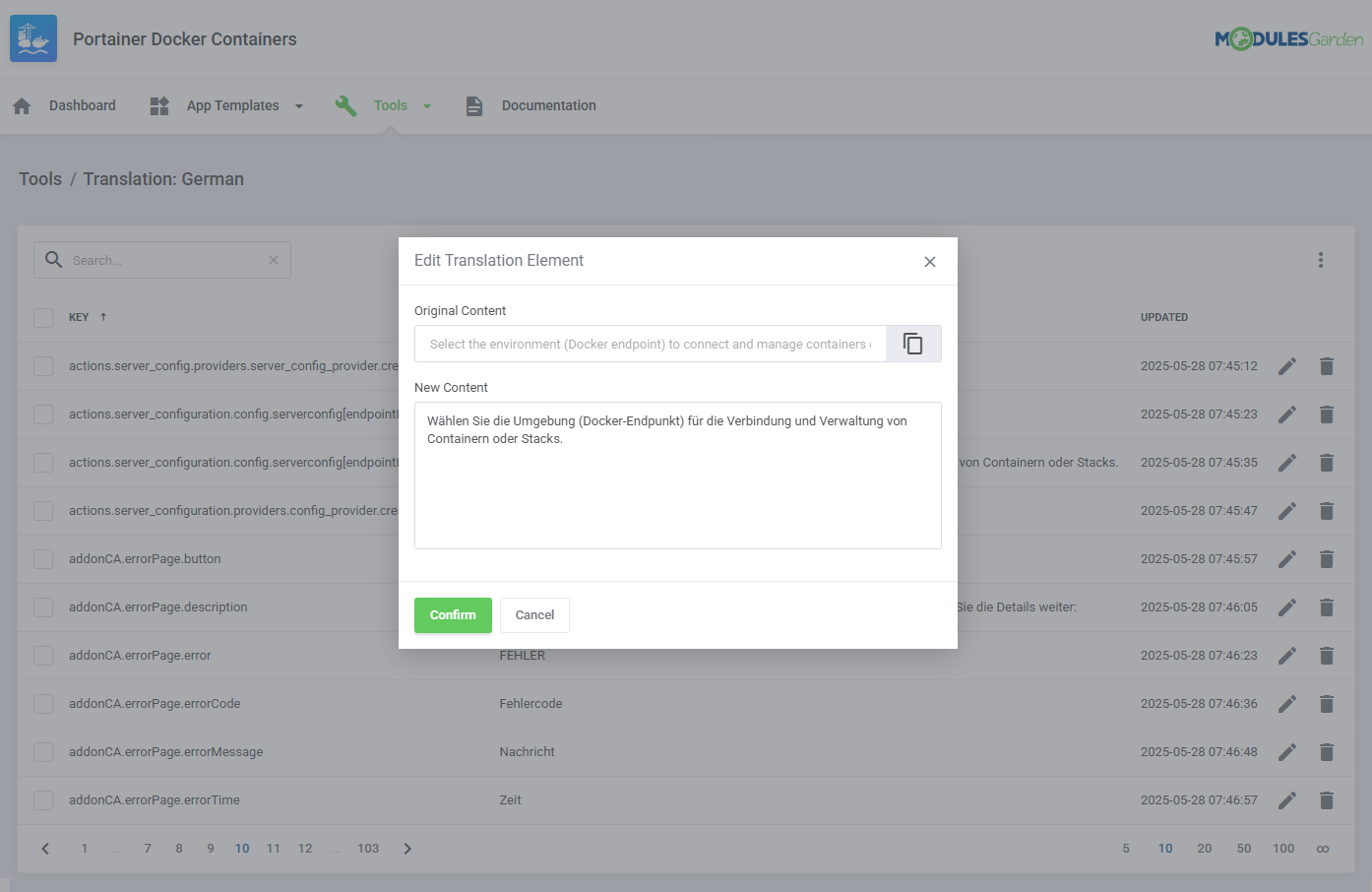Enable the select-all checkbox in the table header
This screenshot has width=1372, height=892.
43,316
